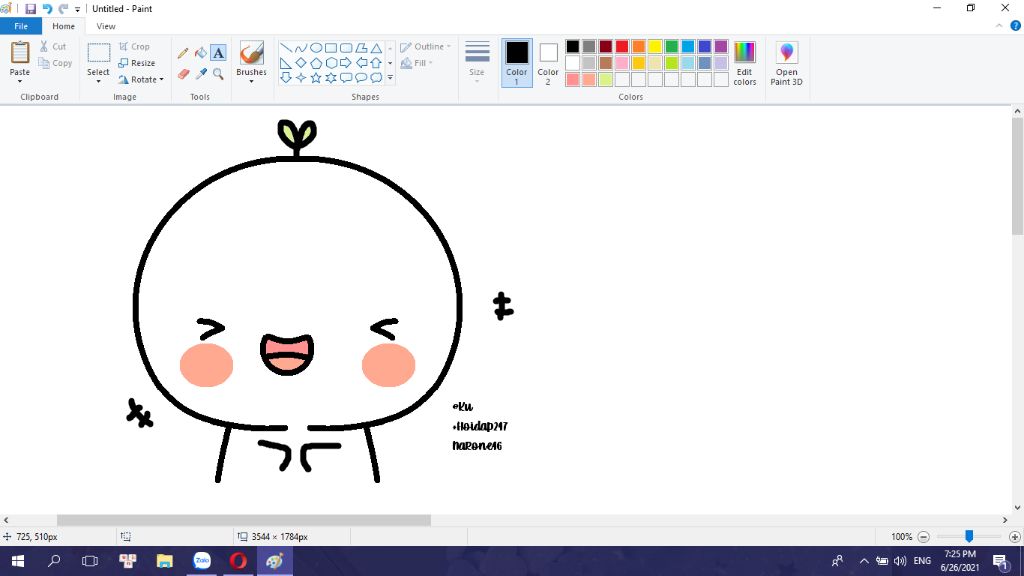
Task: Open Paint Help with the question mark
Action: pos(1016,26)
